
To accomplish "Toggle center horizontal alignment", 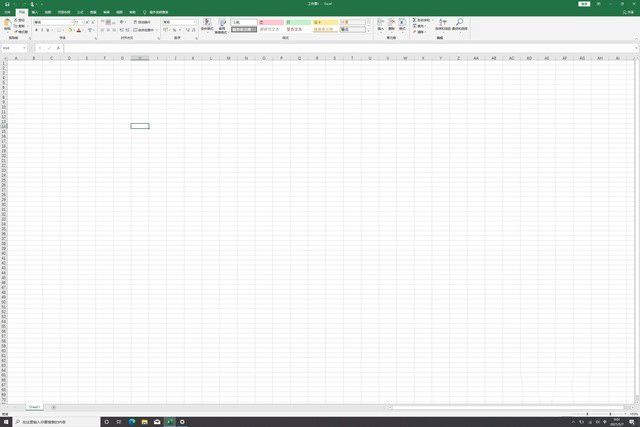I will click(108, 30).
